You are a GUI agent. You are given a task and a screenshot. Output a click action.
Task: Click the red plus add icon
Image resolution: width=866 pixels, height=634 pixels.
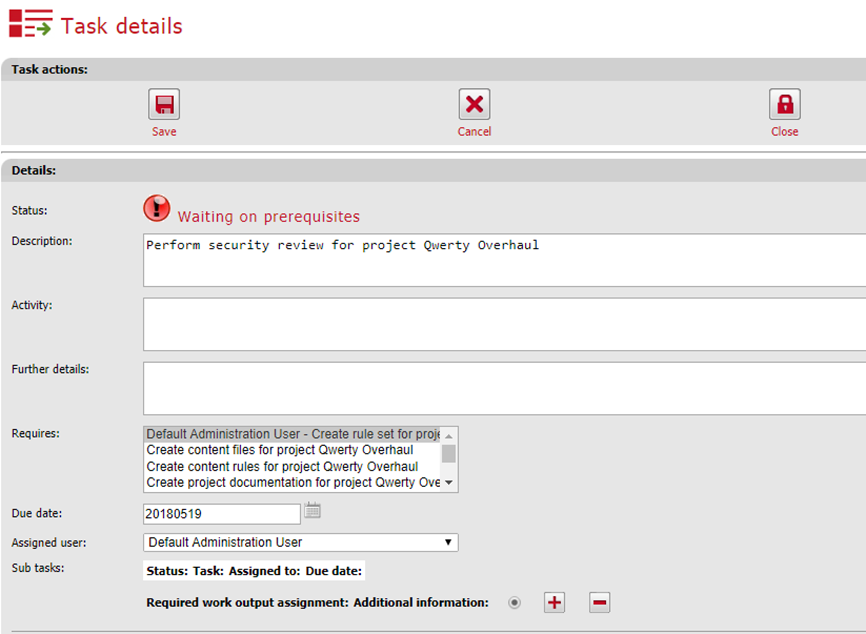point(554,602)
